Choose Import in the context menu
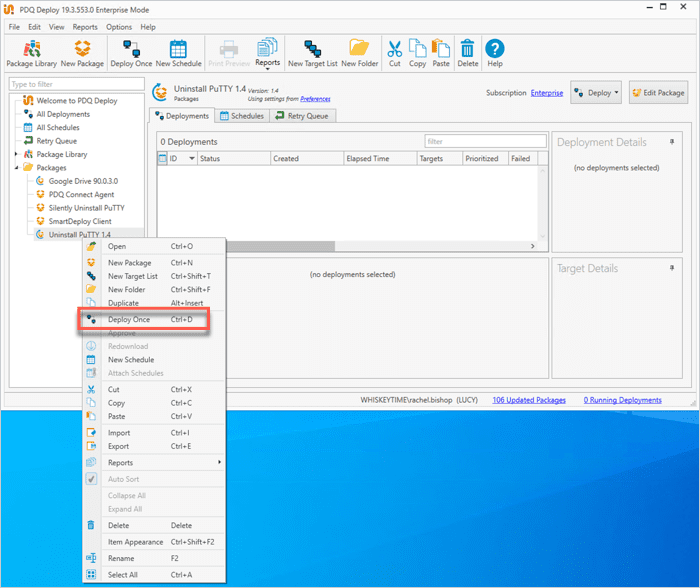The height and width of the screenshot is (588, 700). point(154,433)
